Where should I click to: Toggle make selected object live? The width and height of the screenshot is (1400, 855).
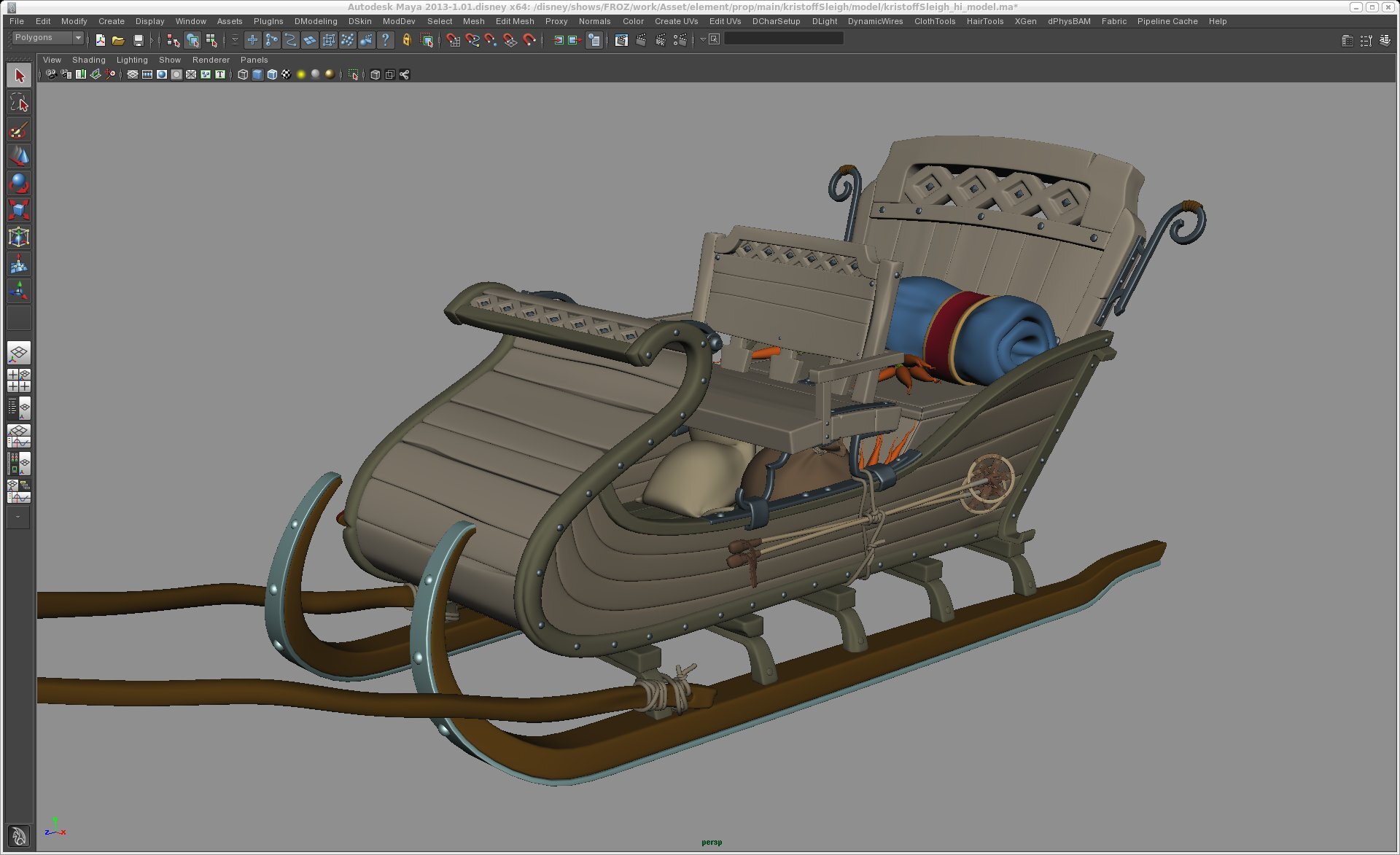529,41
